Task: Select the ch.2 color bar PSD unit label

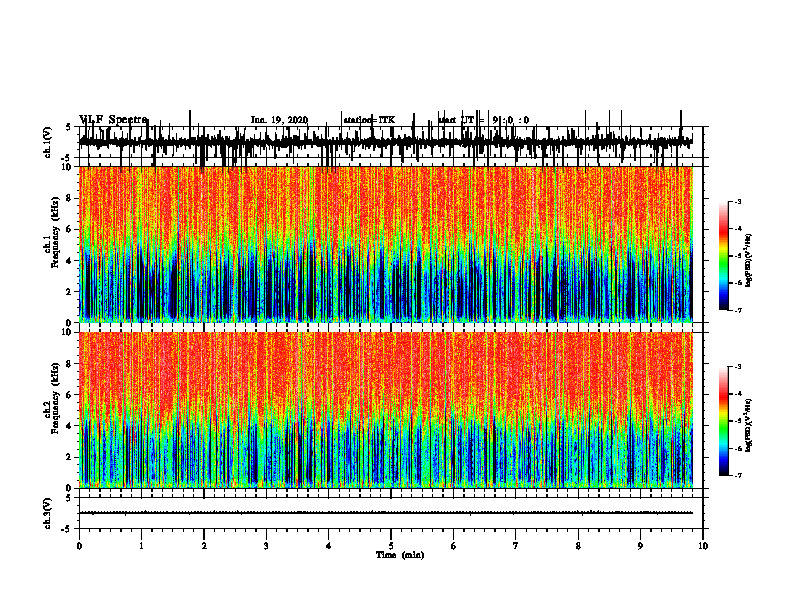Action: tap(749, 426)
